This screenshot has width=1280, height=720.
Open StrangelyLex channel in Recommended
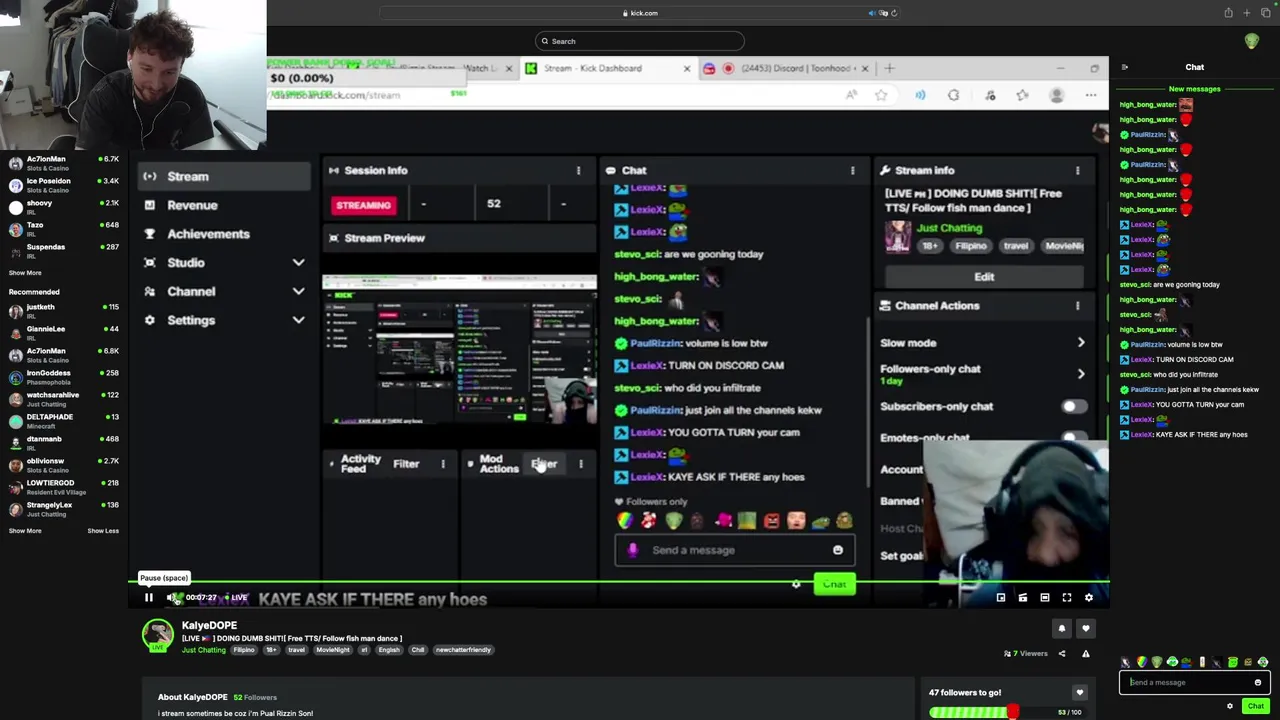click(64, 509)
